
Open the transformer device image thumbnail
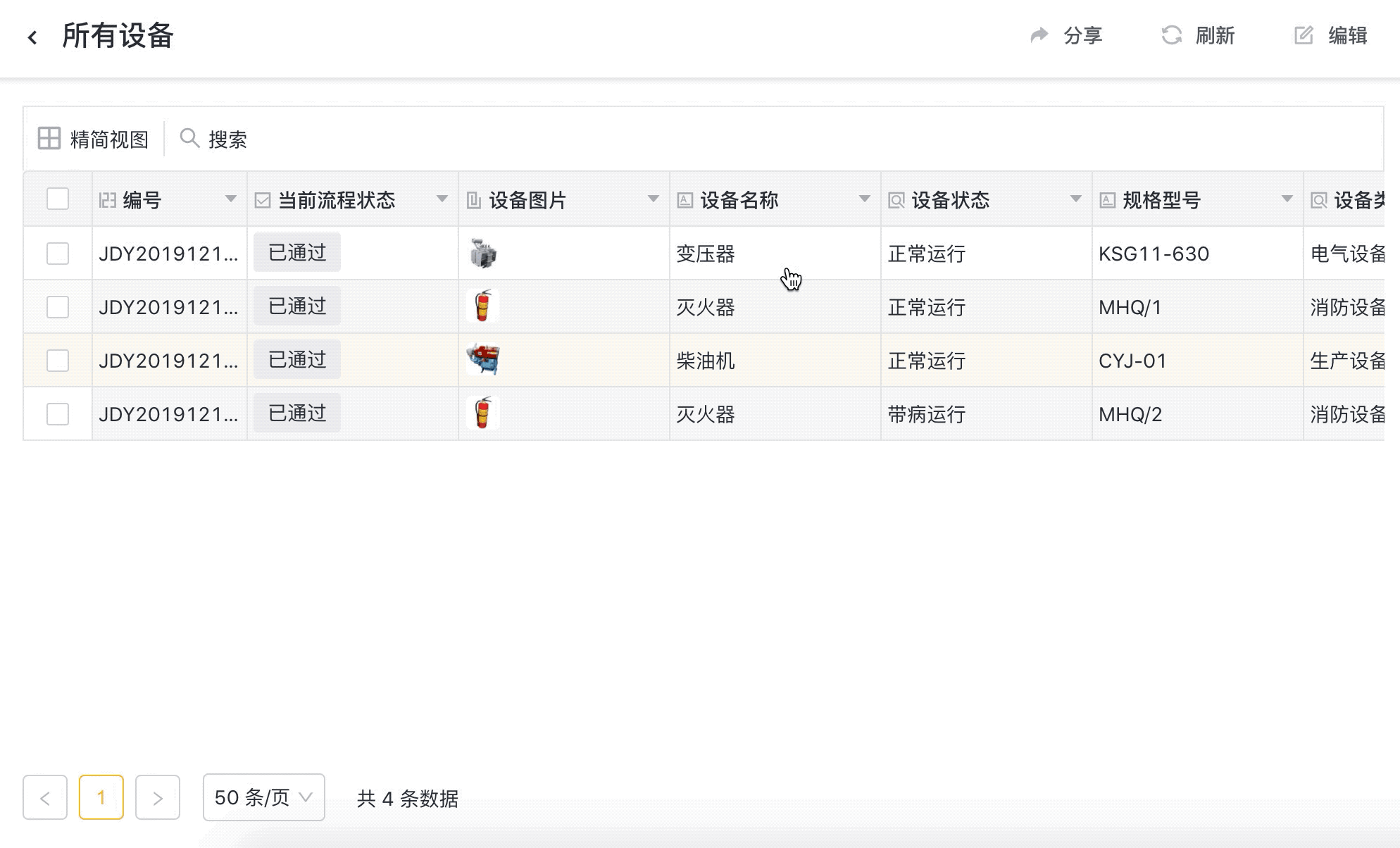(x=483, y=254)
